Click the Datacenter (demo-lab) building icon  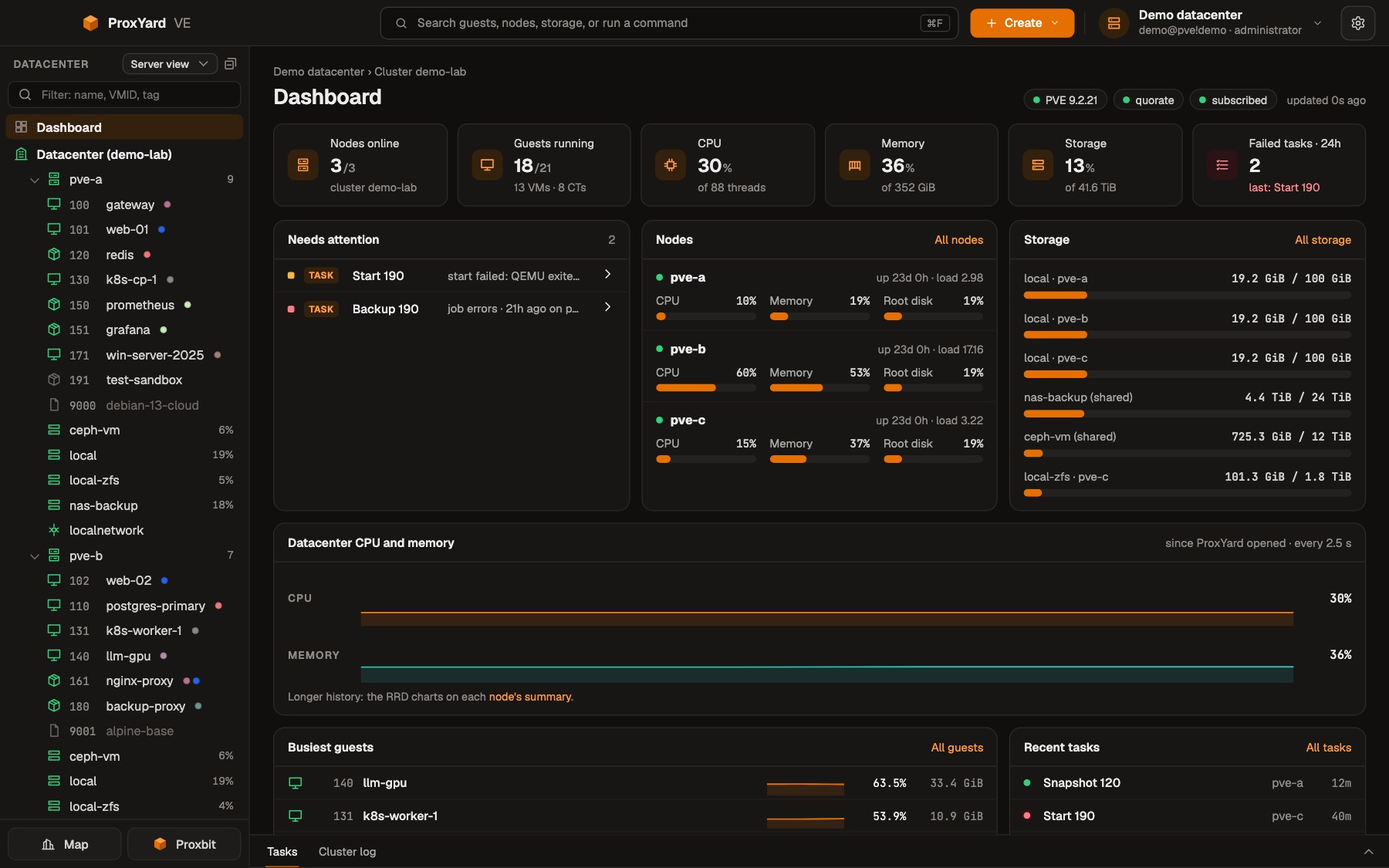[x=22, y=154]
